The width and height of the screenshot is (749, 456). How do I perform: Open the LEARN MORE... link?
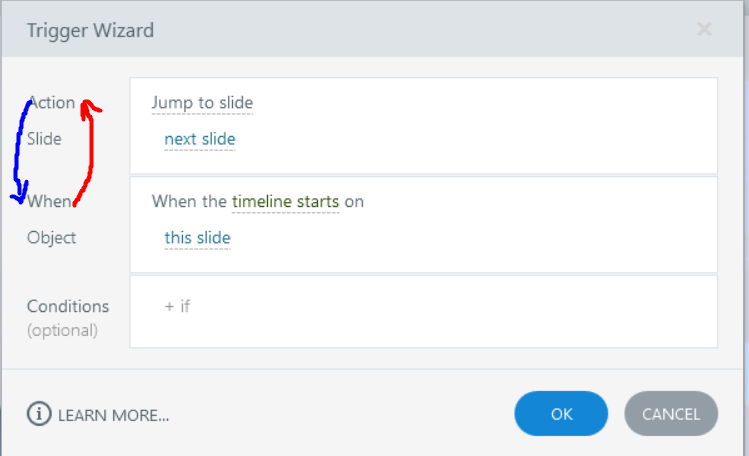(x=113, y=414)
